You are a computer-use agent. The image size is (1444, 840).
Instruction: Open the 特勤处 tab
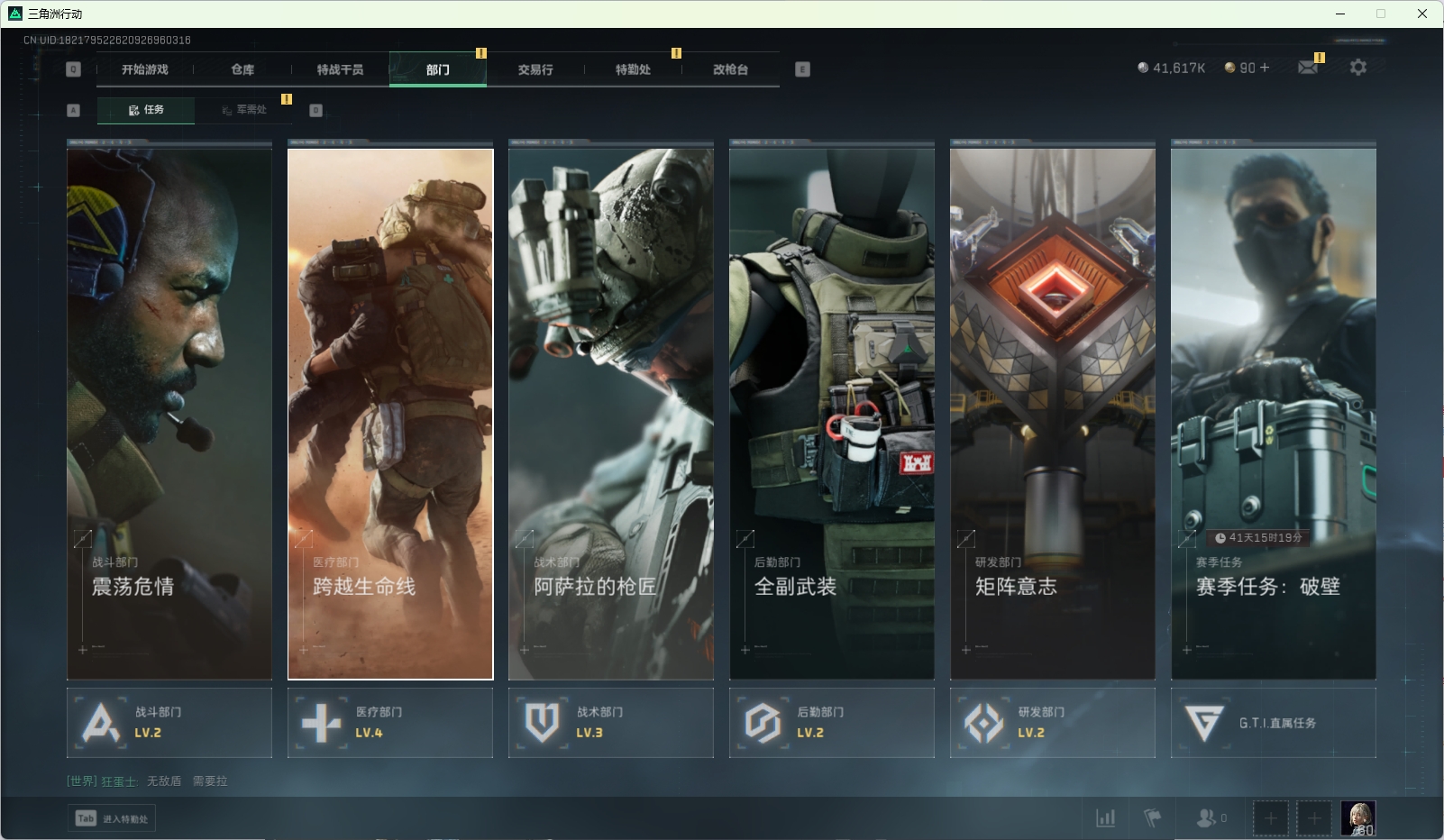(x=633, y=69)
